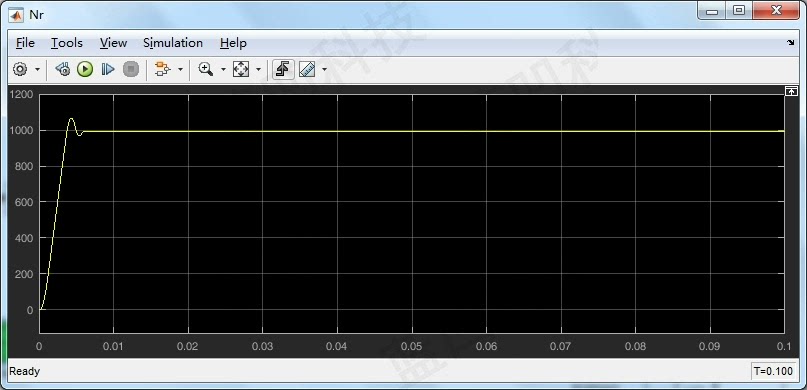Click the 1000 y-axis label
Image resolution: width=807 pixels, height=390 pixels.
point(21,130)
